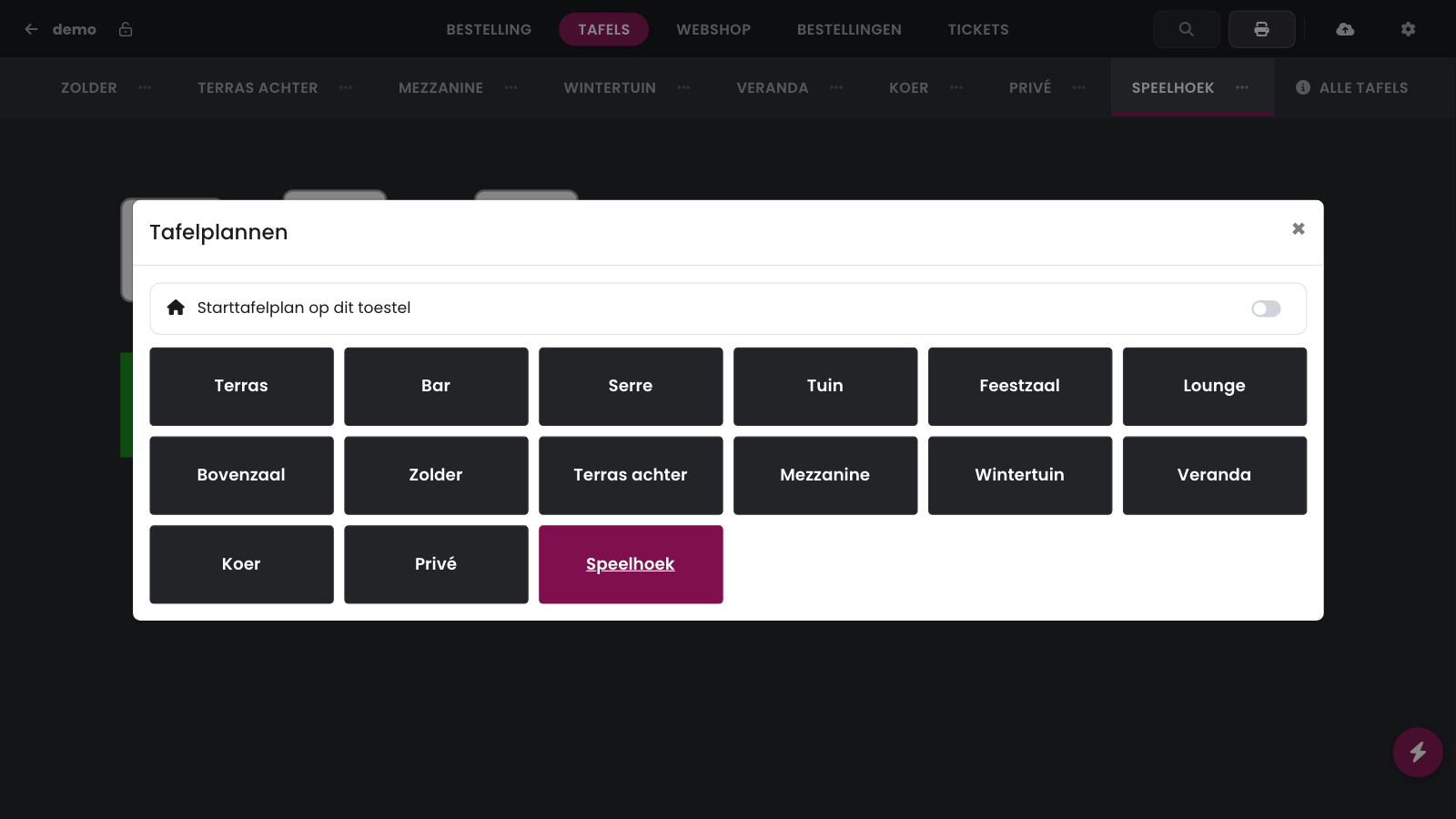Select the Lounge table plan tile
This screenshot has width=1456, height=819.
(1215, 386)
